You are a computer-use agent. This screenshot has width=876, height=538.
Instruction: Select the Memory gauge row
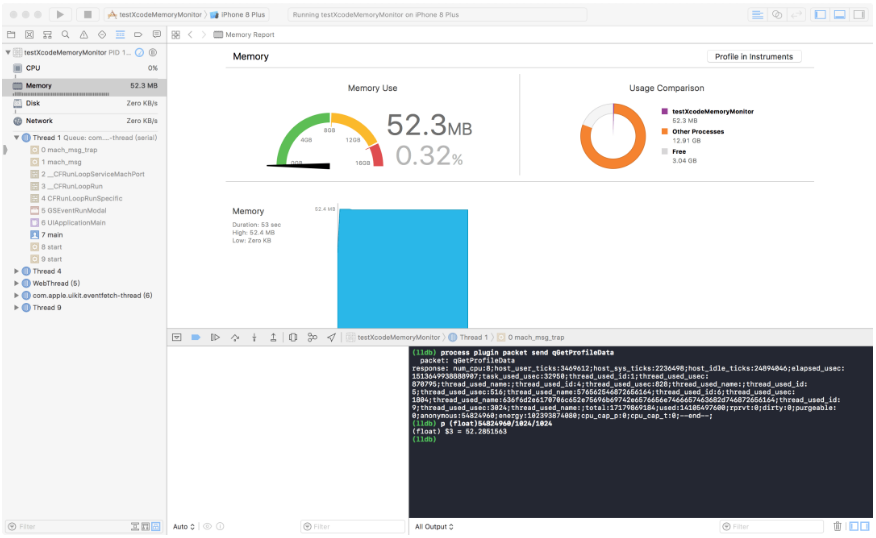coord(85,86)
